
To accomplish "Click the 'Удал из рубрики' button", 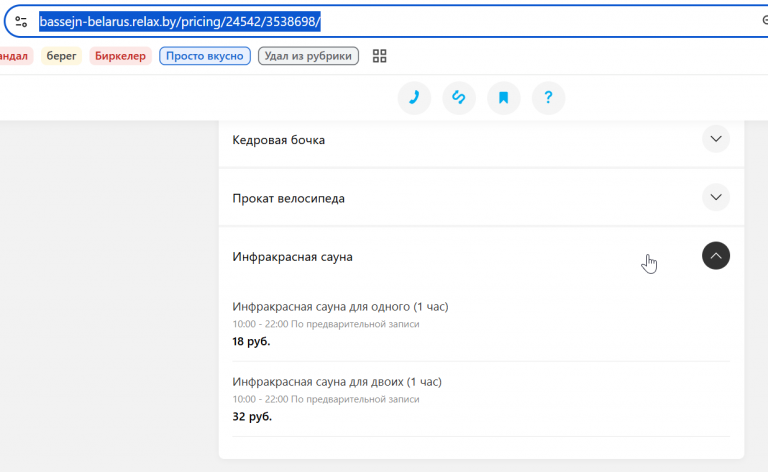I will [308, 56].
